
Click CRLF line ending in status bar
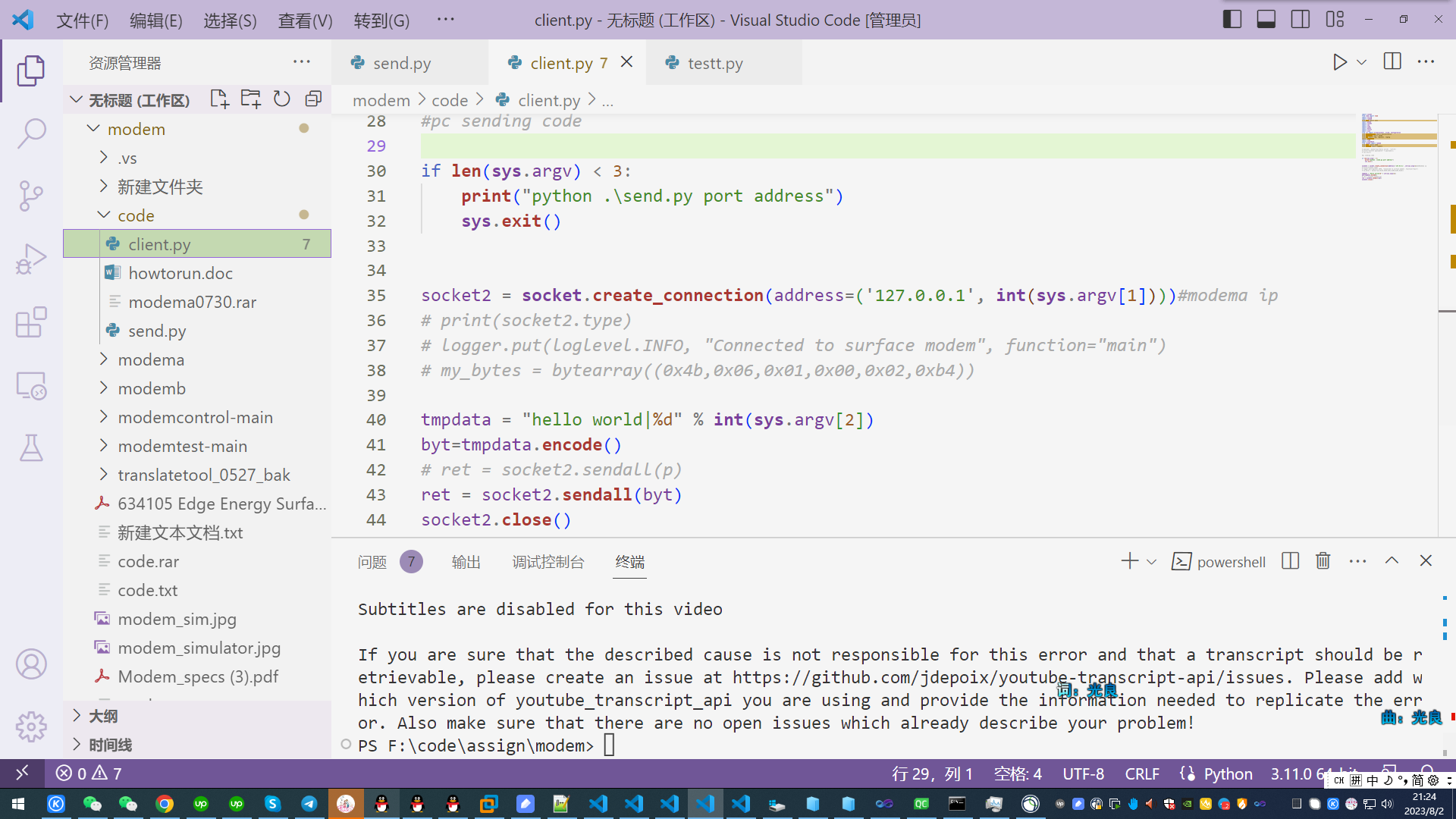point(1141,773)
